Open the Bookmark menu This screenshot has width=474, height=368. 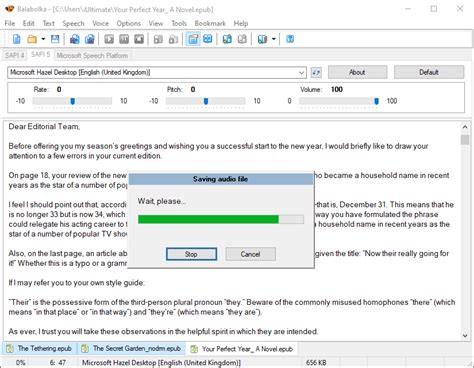tap(210, 24)
